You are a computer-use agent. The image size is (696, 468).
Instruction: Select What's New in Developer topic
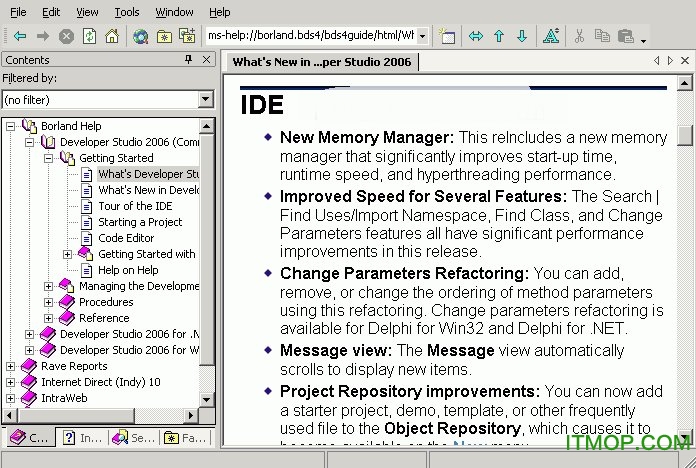[148, 190]
